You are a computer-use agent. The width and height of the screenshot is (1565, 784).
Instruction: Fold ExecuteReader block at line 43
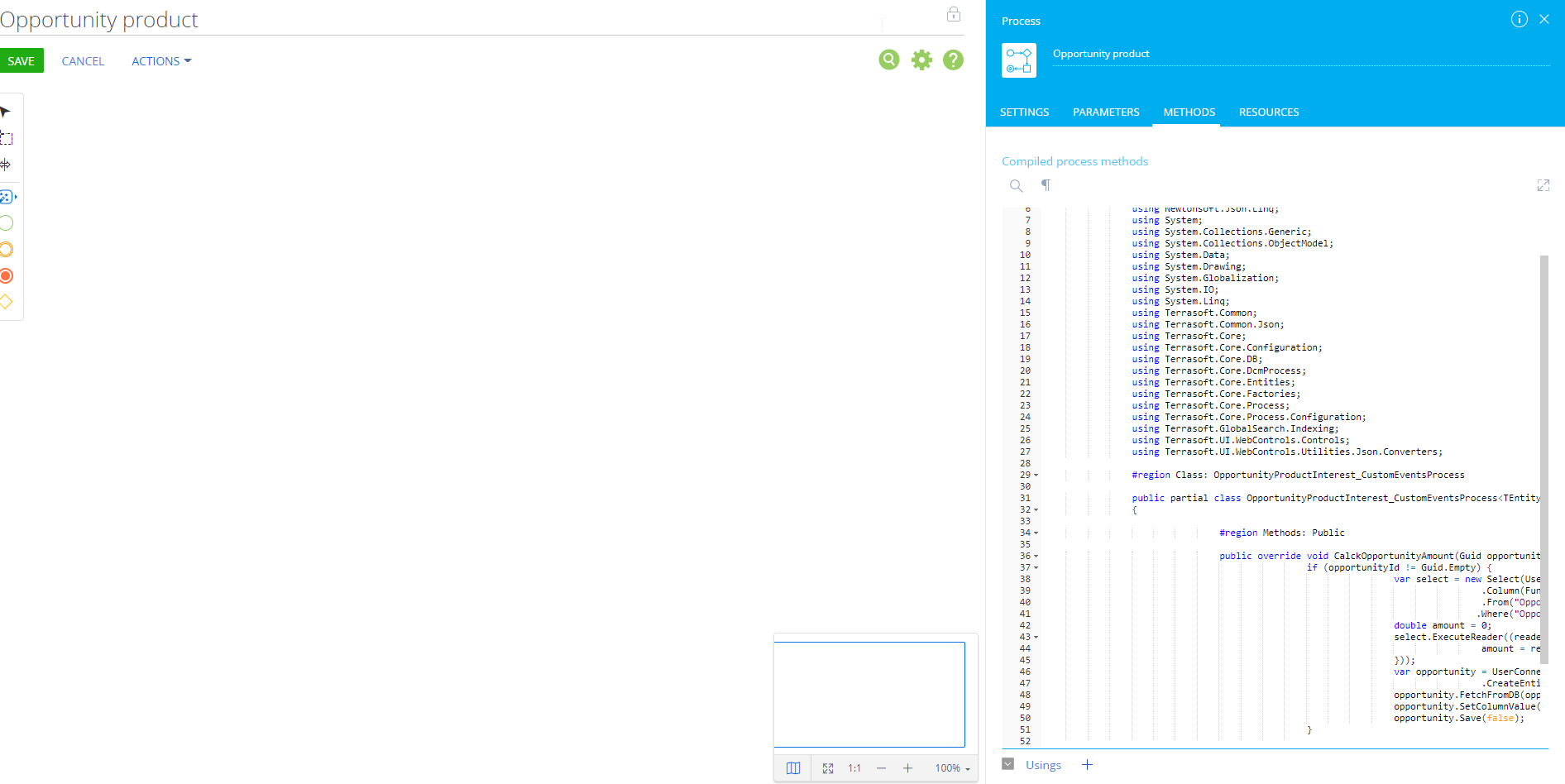(x=1036, y=638)
